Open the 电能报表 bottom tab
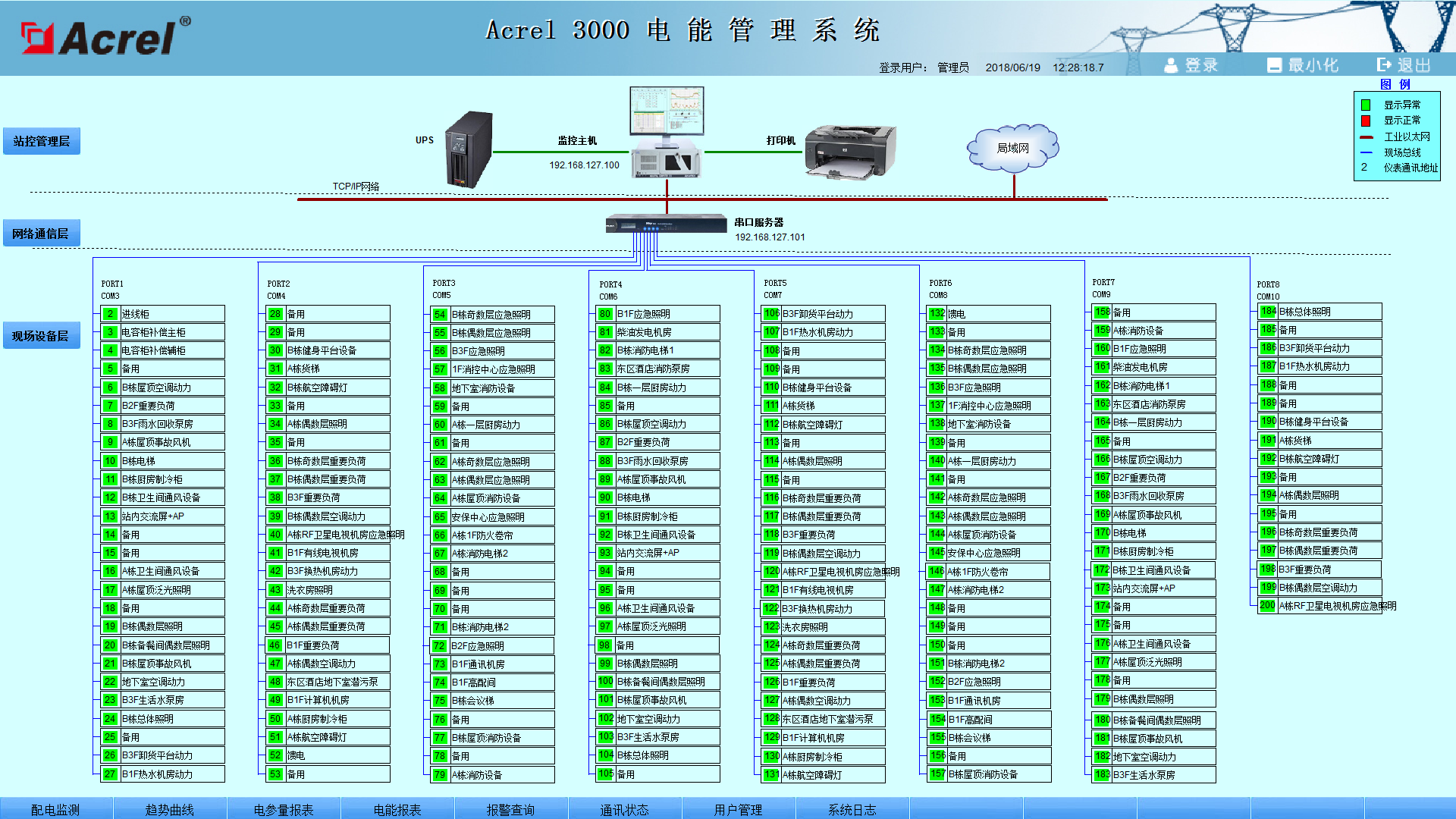 pos(397,809)
